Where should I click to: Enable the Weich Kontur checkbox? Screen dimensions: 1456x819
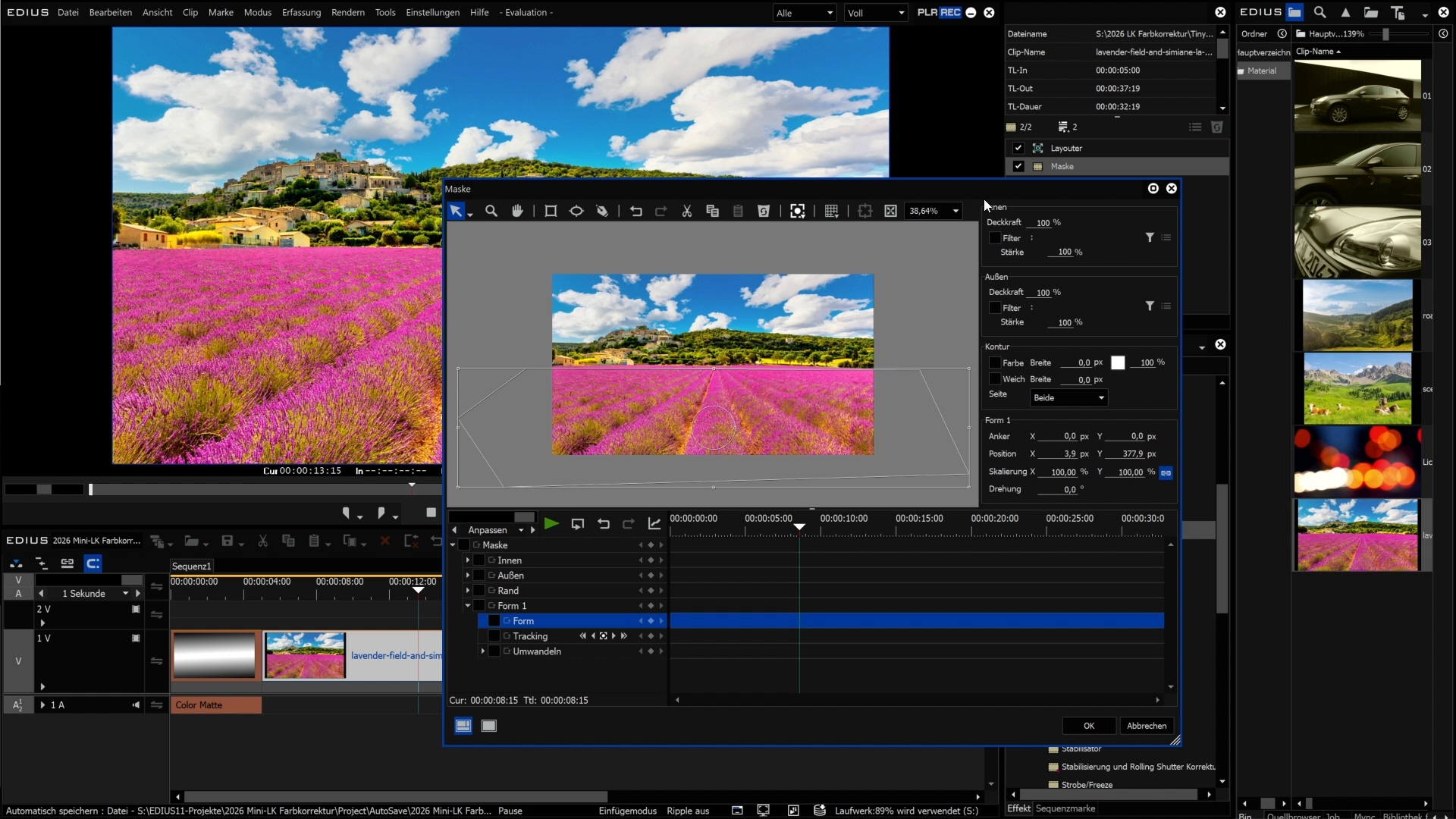click(995, 379)
